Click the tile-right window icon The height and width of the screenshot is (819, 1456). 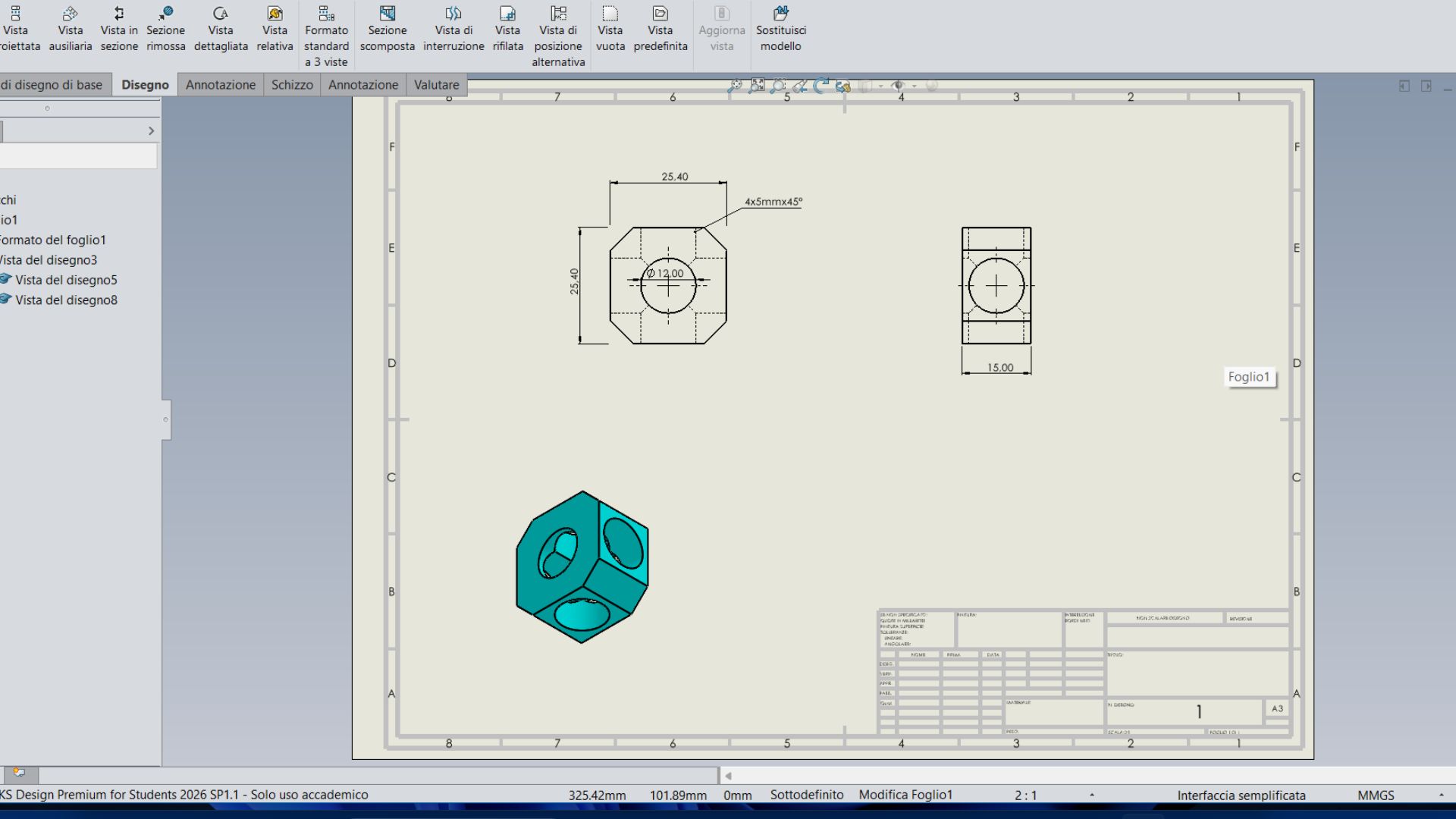coord(1426,86)
